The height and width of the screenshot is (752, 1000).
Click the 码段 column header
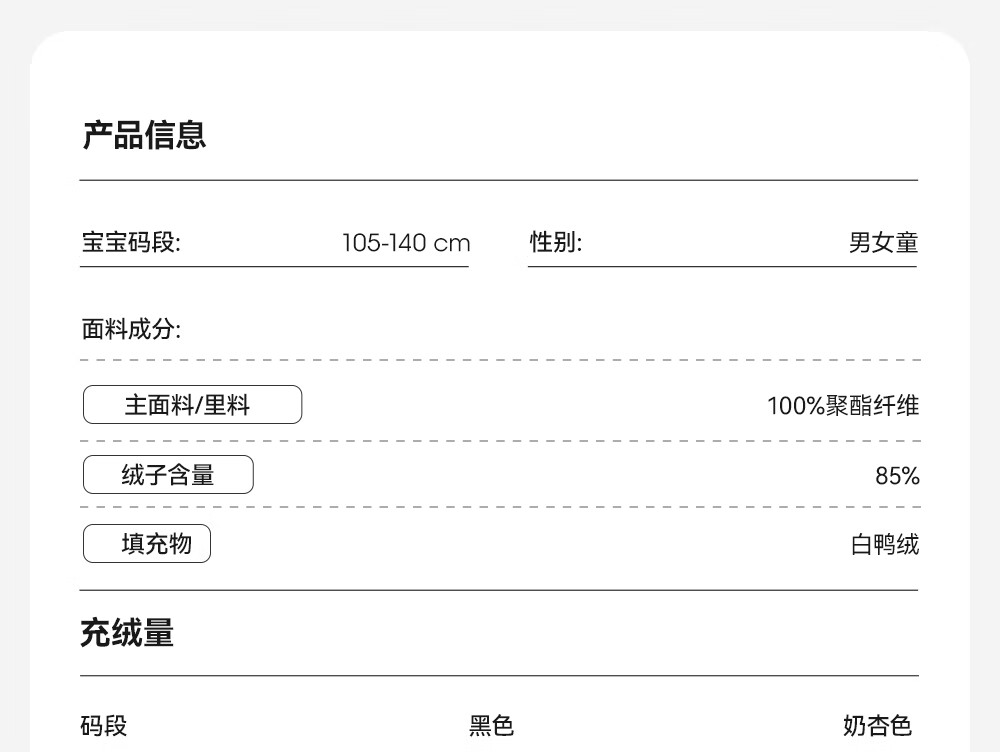pos(104,726)
